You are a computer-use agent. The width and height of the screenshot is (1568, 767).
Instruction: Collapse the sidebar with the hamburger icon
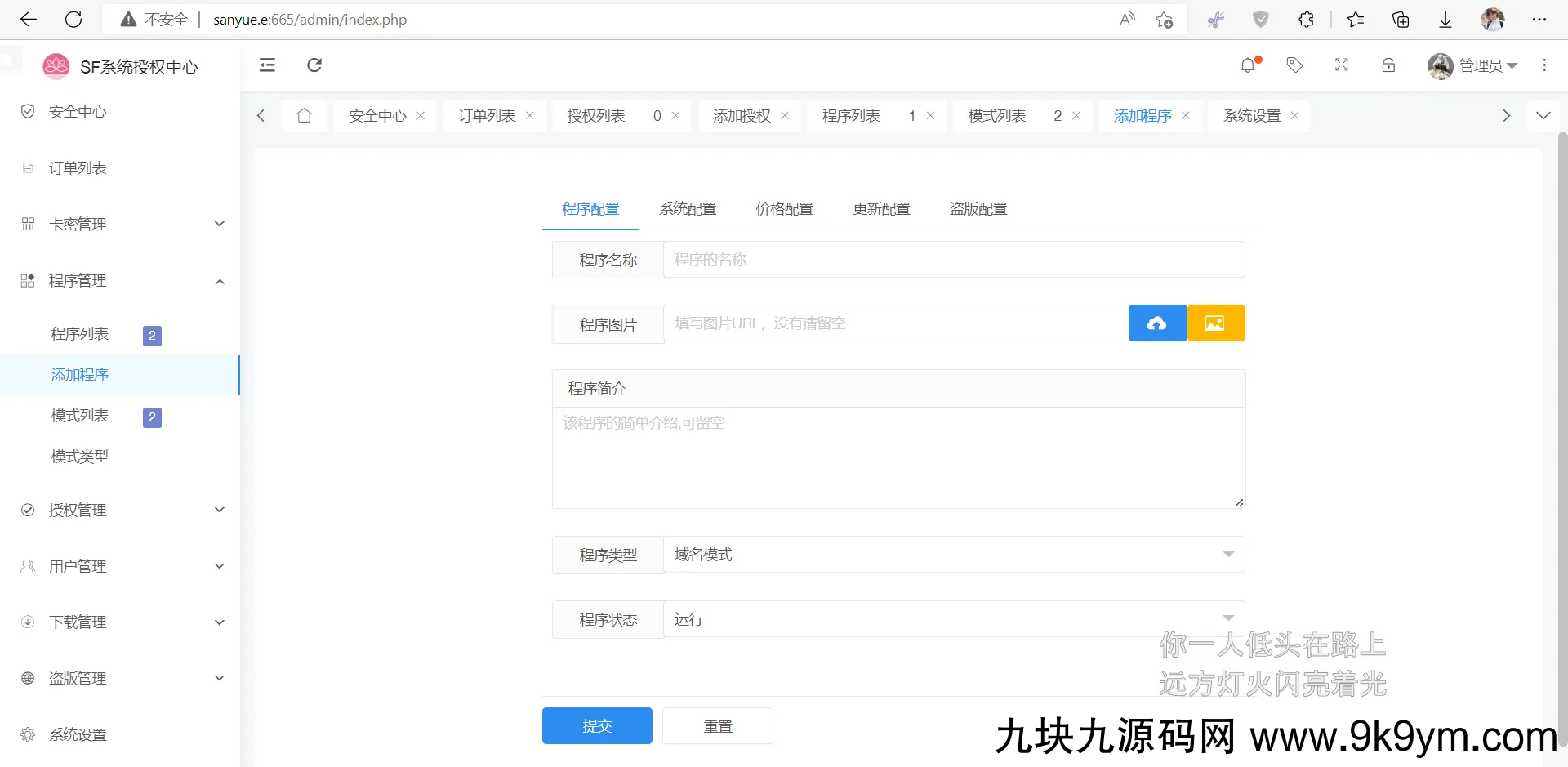pyautogui.click(x=267, y=65)
